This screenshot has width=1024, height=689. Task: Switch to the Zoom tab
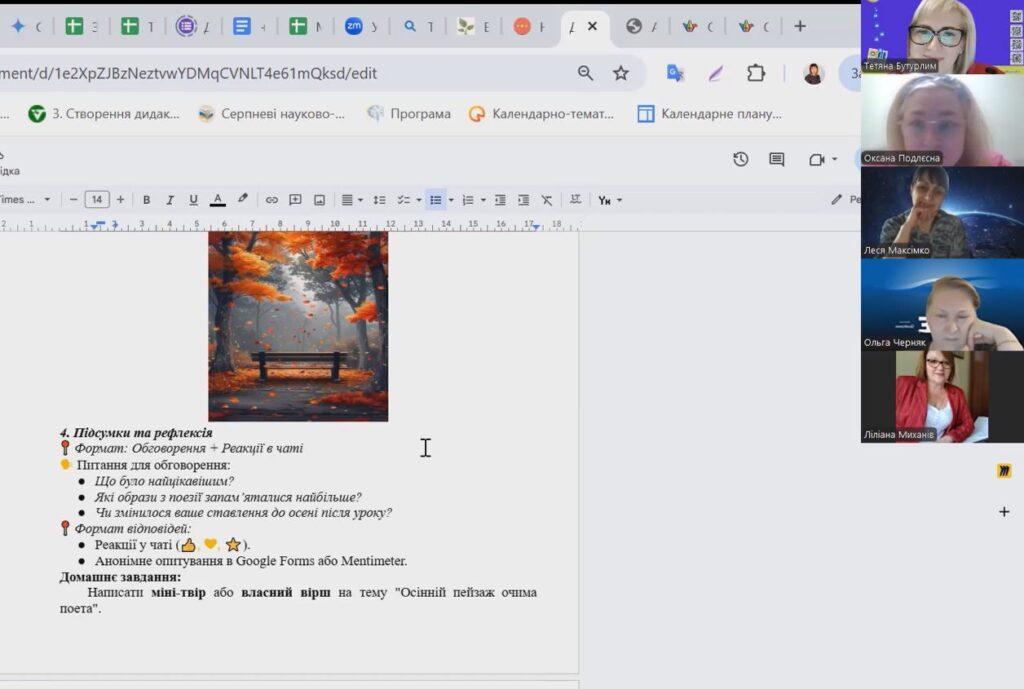(x=353, y=26)
